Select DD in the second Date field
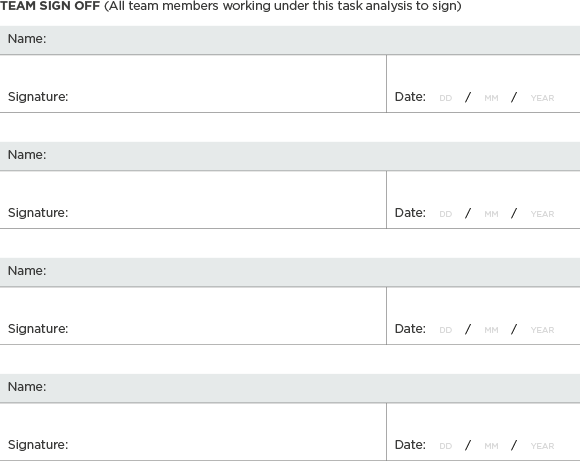Image resolution: width=580 pixels, height=461 pixels. pyautogui.click(x=445, y=214)
